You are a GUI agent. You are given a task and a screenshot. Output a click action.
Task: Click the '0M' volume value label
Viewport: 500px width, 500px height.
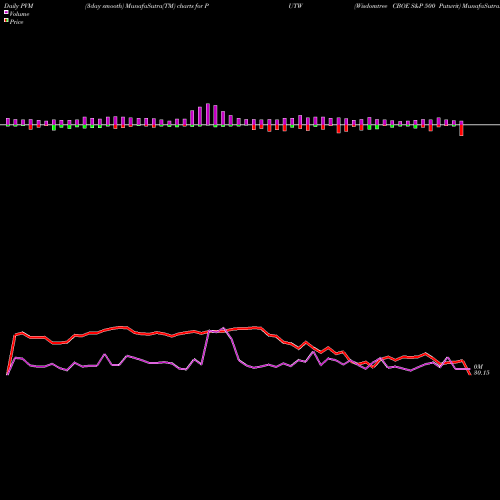pyautogui.click(x=478, y=367)
